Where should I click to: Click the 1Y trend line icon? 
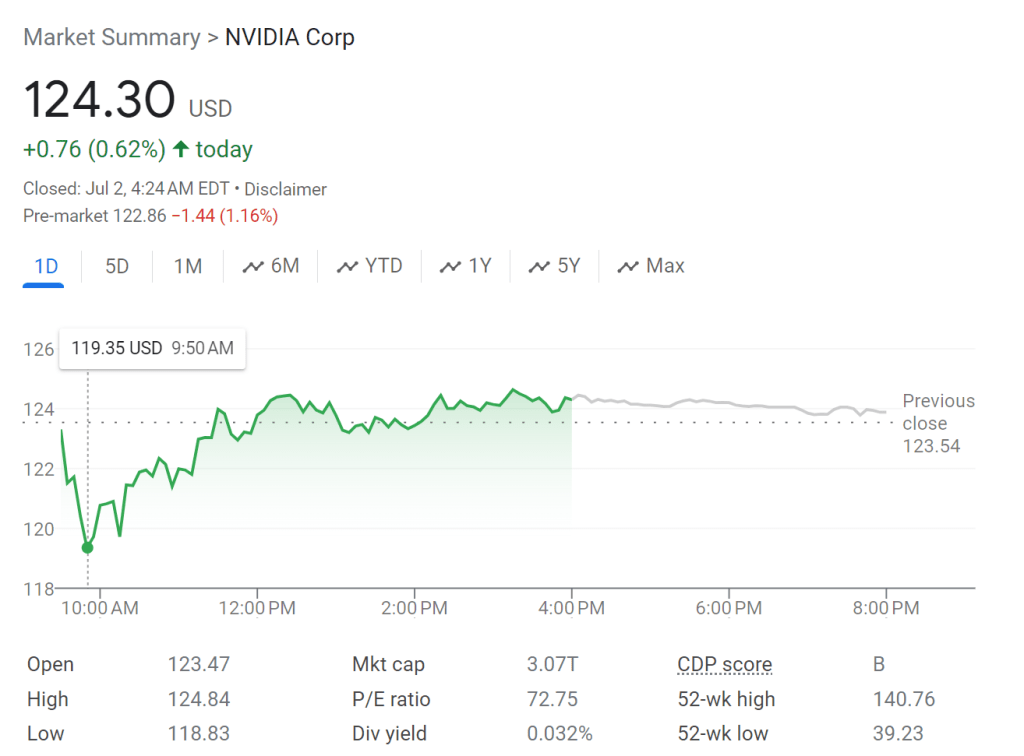pyautogui.click(x=452, y=267)
